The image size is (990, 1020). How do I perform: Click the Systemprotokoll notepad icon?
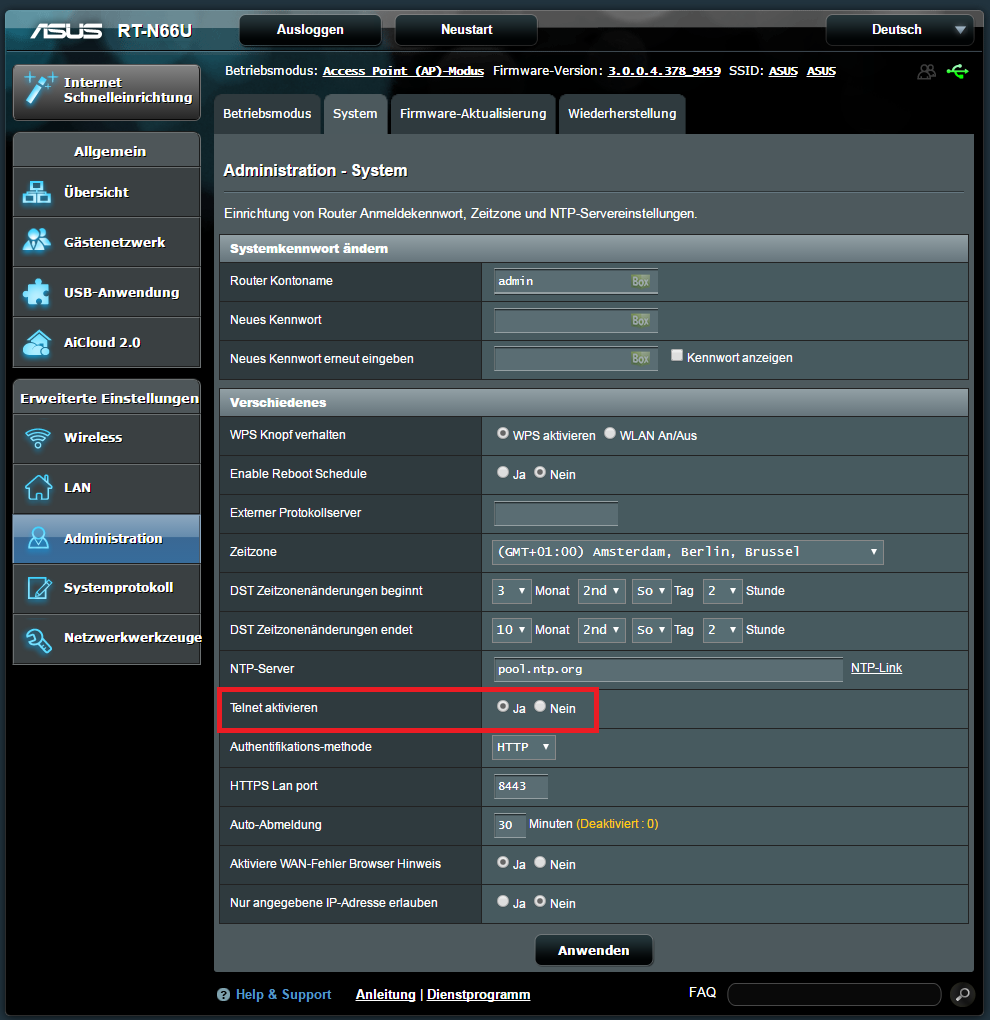coord(38,587)
